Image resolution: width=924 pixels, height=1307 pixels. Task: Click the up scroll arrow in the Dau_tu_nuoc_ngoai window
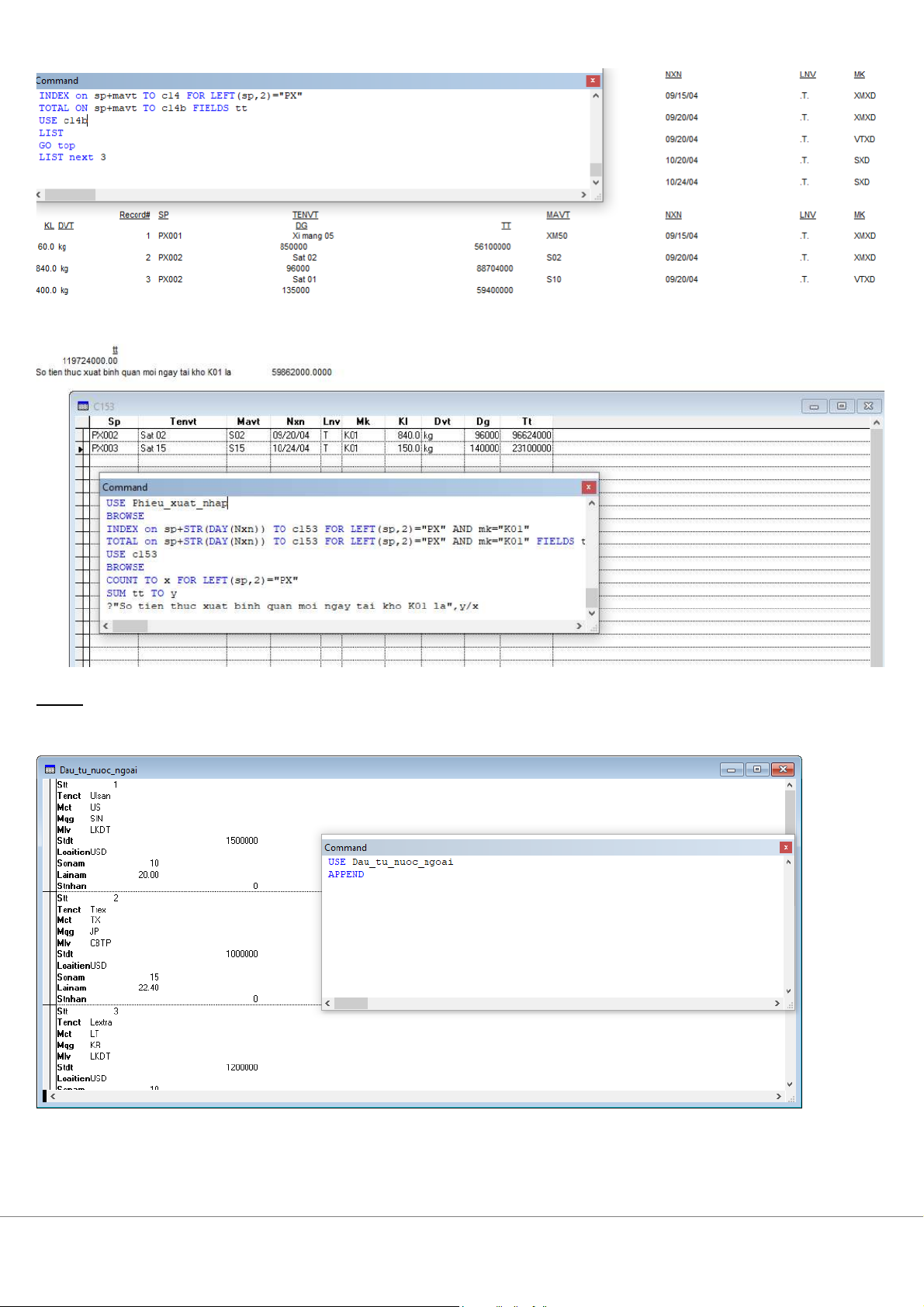(790, 785)
